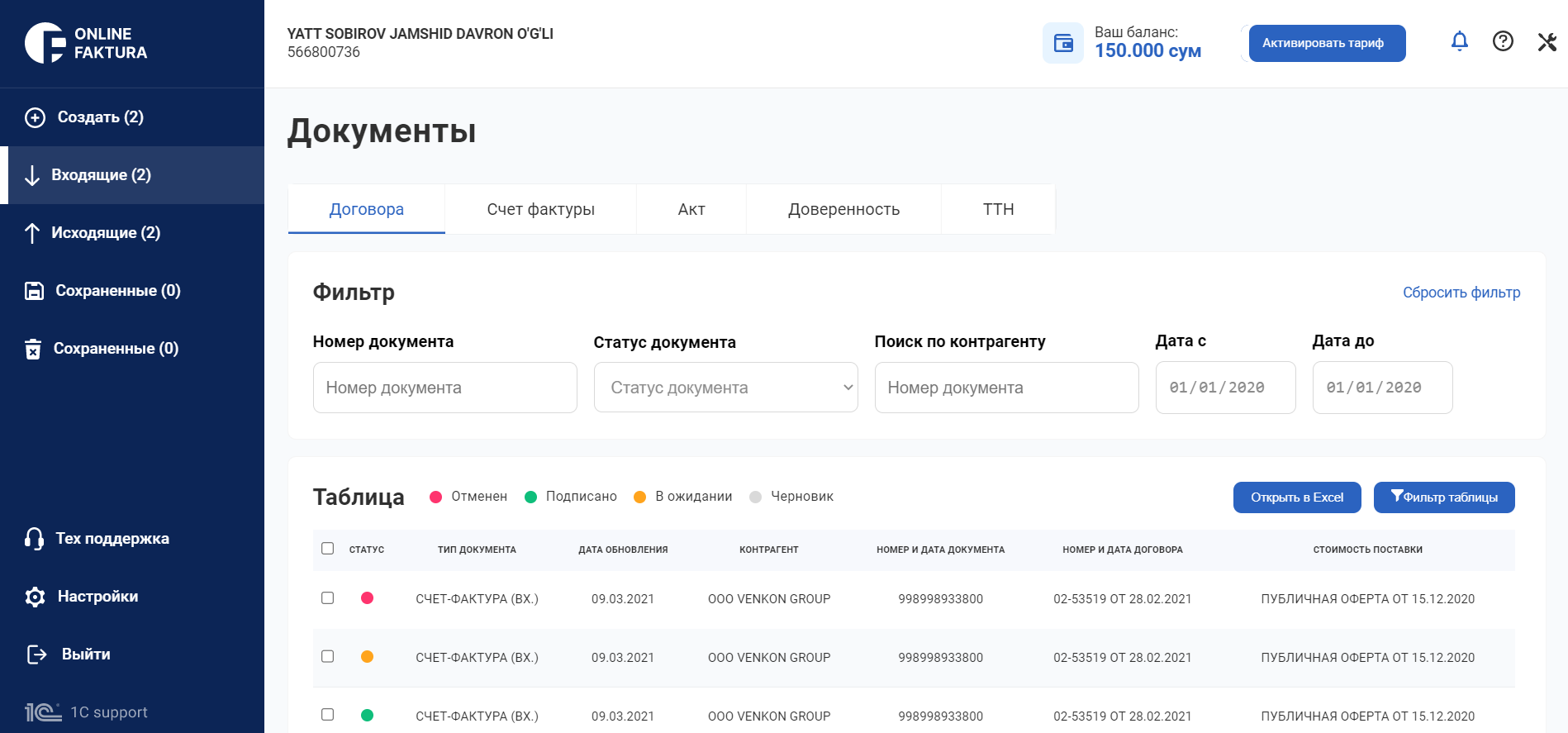1568x733 pixels.
Task: Open the Дата до date picker
Action: tap(1382, 388)
